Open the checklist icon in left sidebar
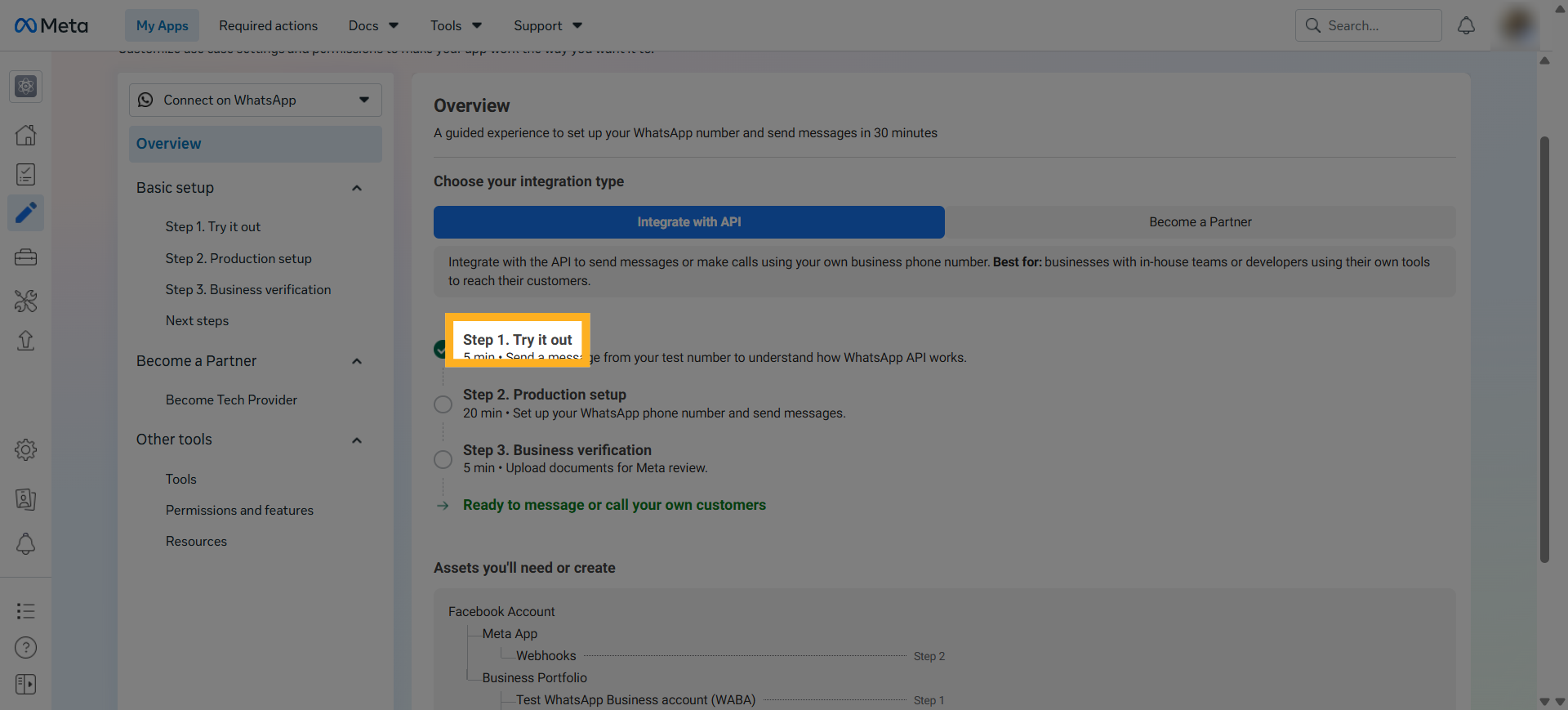Image resolution: width=1568 pixels, height=710 pixels. click(26, 174)
